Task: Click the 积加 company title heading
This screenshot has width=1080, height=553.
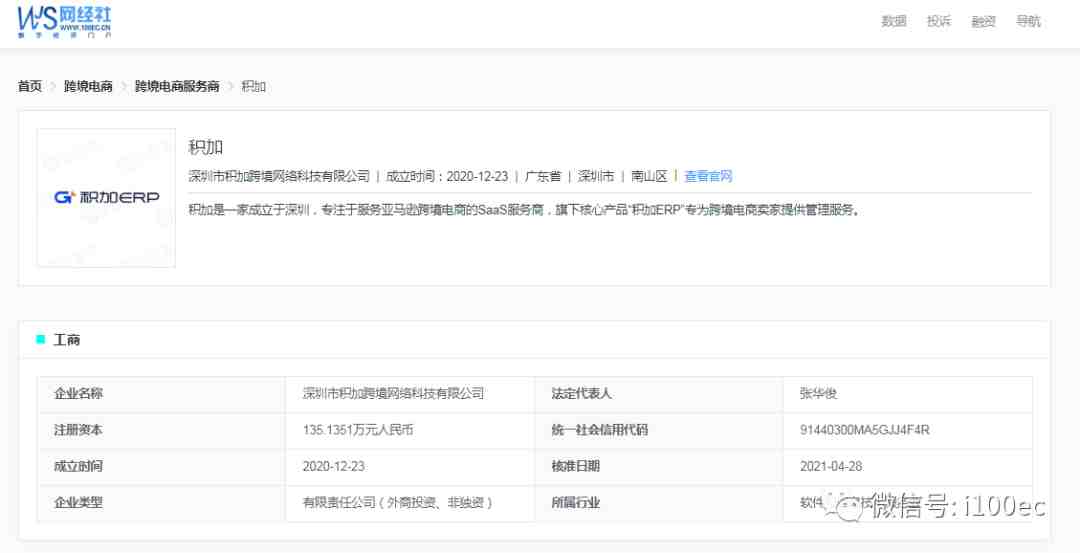Action: click(x=205, y=147)
